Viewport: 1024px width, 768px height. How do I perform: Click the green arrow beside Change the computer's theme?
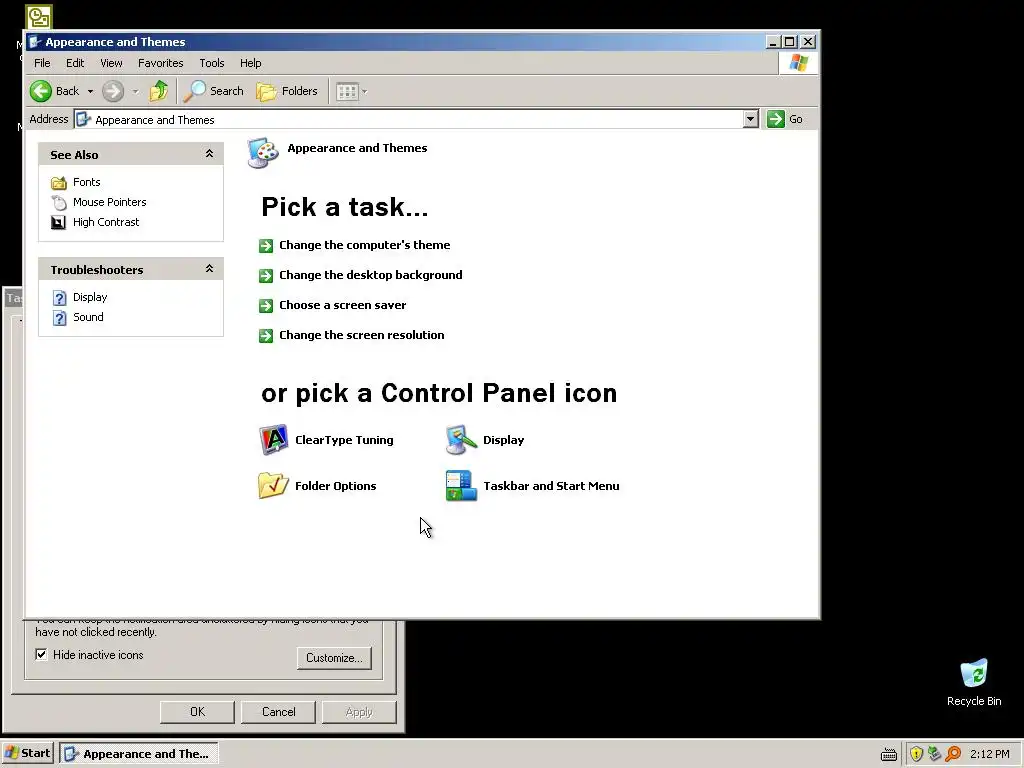tap(266, 246)
